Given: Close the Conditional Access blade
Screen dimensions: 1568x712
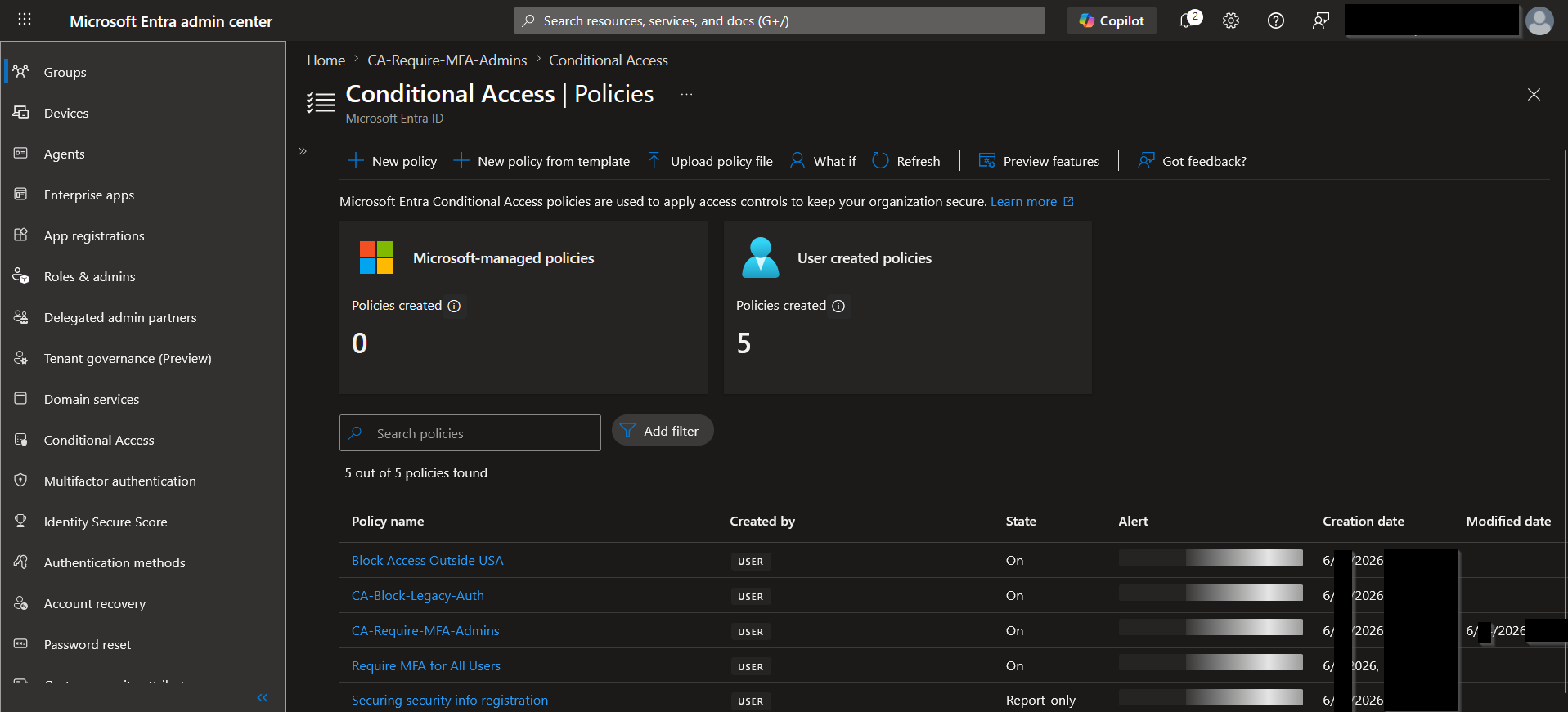Looking at the screenshot, I should [1534, 95].
